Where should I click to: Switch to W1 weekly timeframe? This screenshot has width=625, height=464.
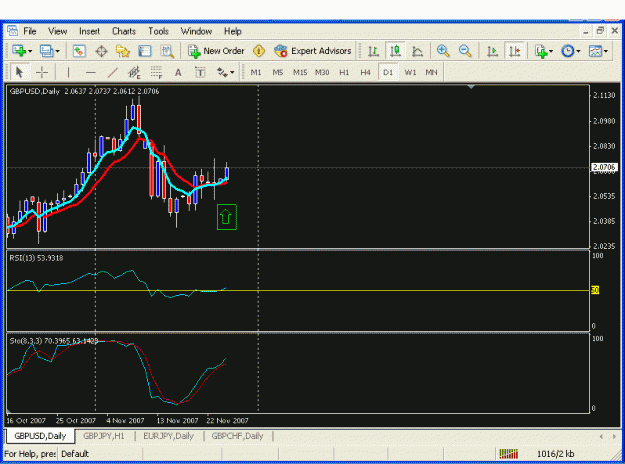[410, 72]
